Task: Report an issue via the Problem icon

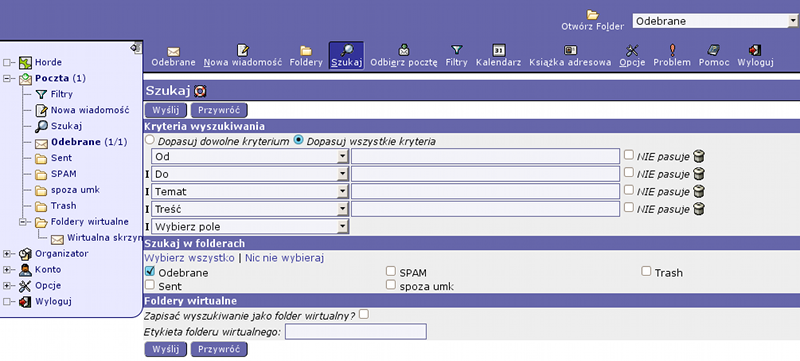Action: (x=672, y=50)
